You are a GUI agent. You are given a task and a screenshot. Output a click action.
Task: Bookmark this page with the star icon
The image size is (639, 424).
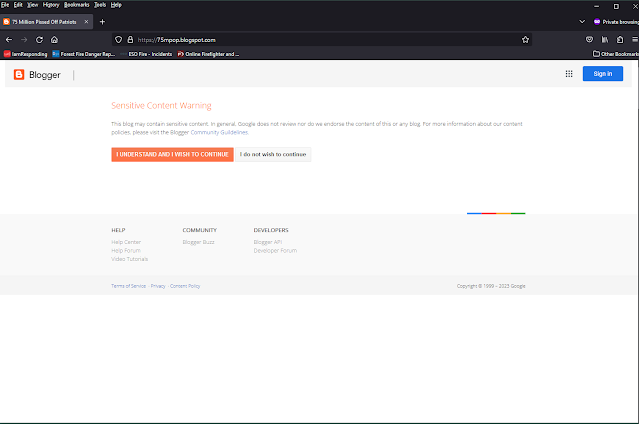[525, 40]
